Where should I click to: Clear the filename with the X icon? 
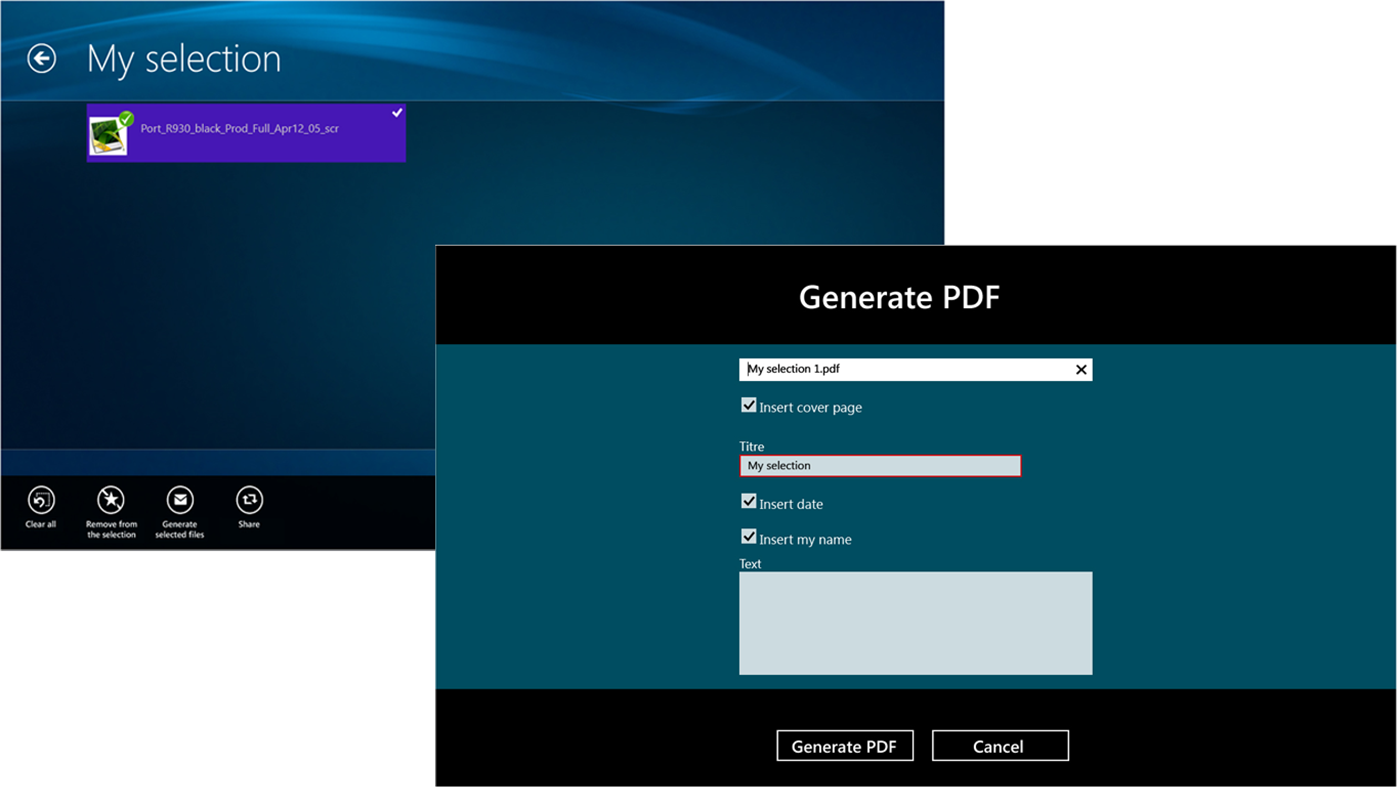coord(1080,369)
